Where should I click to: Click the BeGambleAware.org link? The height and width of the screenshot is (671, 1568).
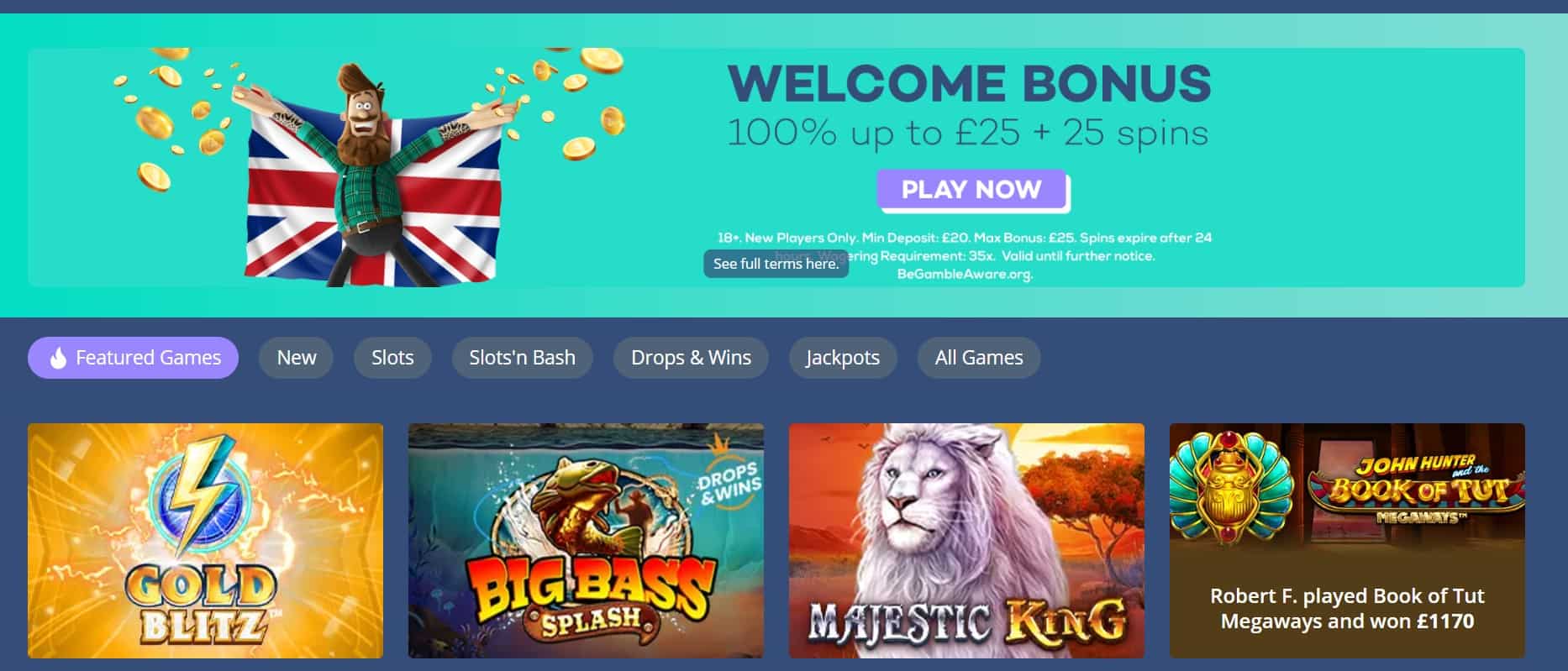(x=965, y=274)
